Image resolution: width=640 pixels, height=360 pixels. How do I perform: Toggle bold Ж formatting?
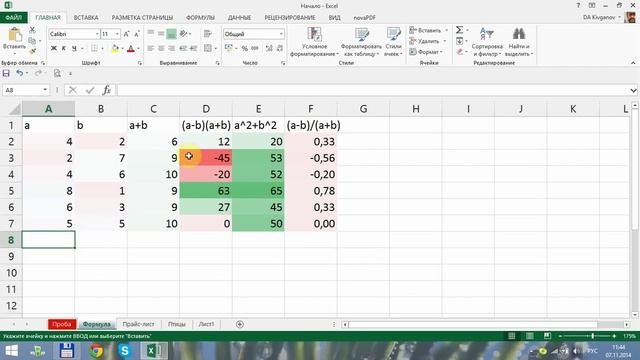pyautogui.click(x=53, y=49)
